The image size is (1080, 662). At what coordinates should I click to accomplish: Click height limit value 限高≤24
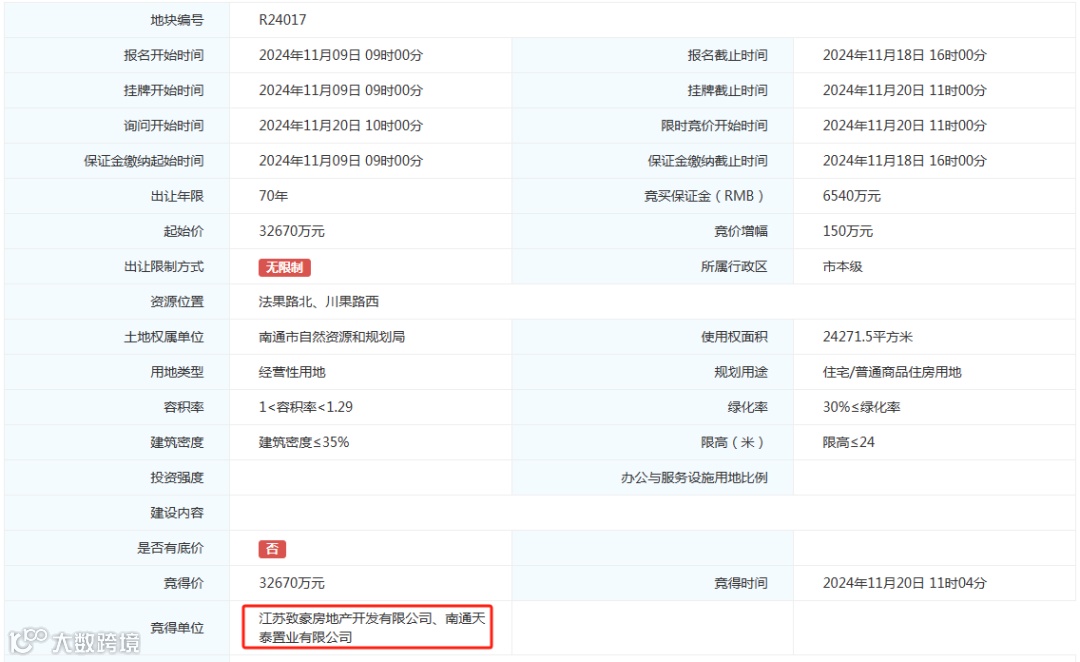[849, 442]
